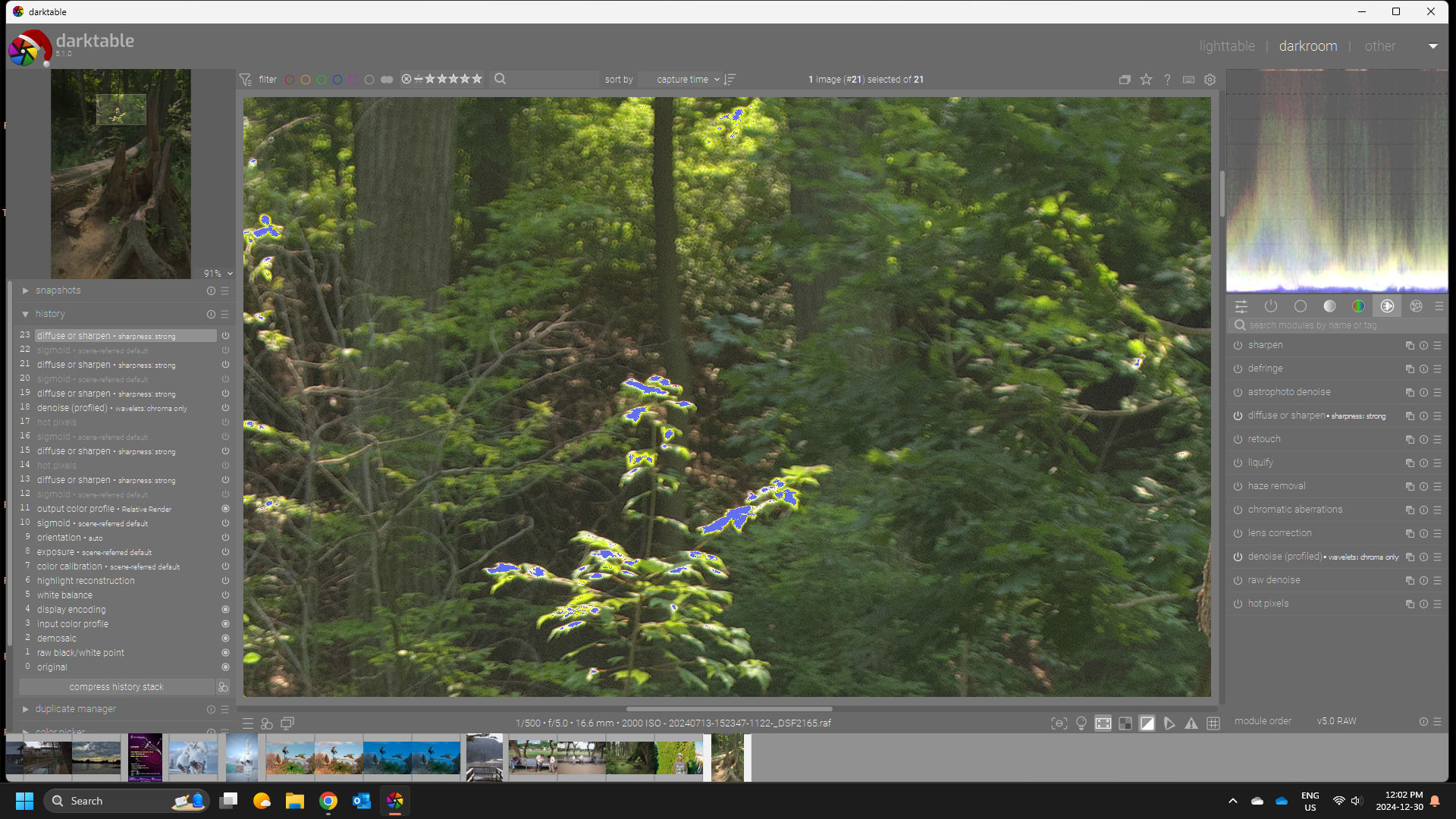Viewport: 1456px width, 819px height.
Task: Show the base modules group
Action: click(x=1301, y=306)
